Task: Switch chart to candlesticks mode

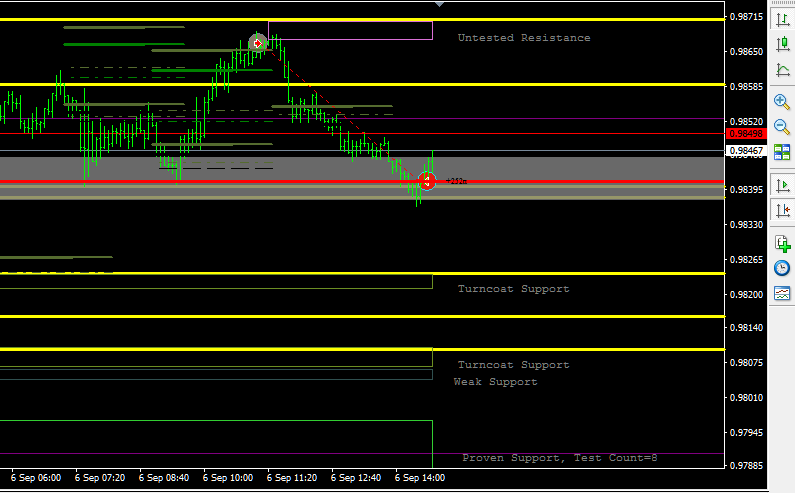Action: pyautogui.click(x=782, y=44)
